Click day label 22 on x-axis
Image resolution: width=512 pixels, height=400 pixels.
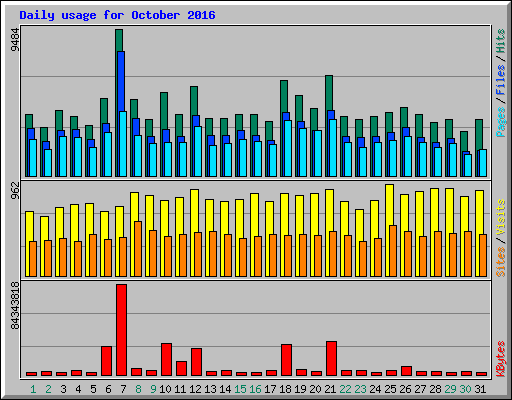pos(345,389)
